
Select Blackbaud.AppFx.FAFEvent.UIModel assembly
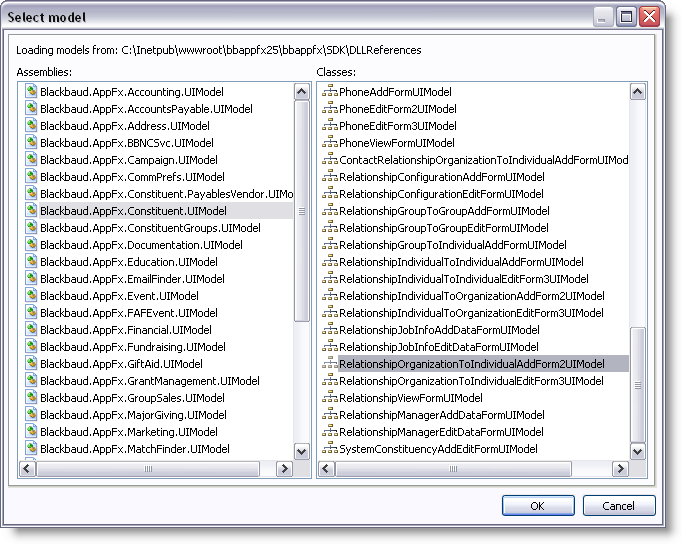click(129, 313)
